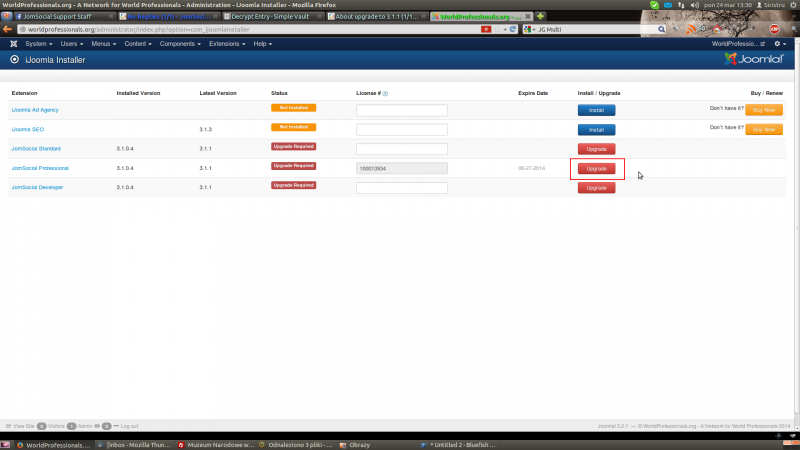The image size is (800, 450).
Task: Click the green checkmark tray icon
Action: tap(655, 5)
